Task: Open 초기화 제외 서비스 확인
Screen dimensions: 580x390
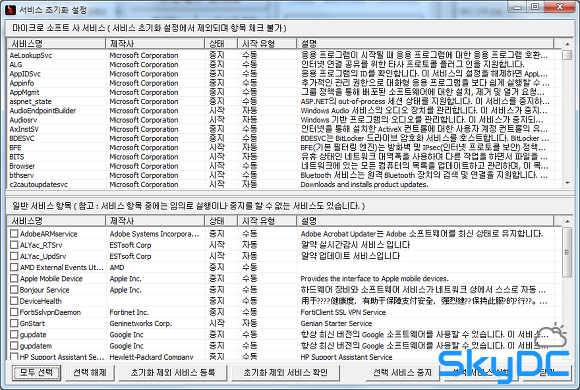Action: tap(285, 373)
